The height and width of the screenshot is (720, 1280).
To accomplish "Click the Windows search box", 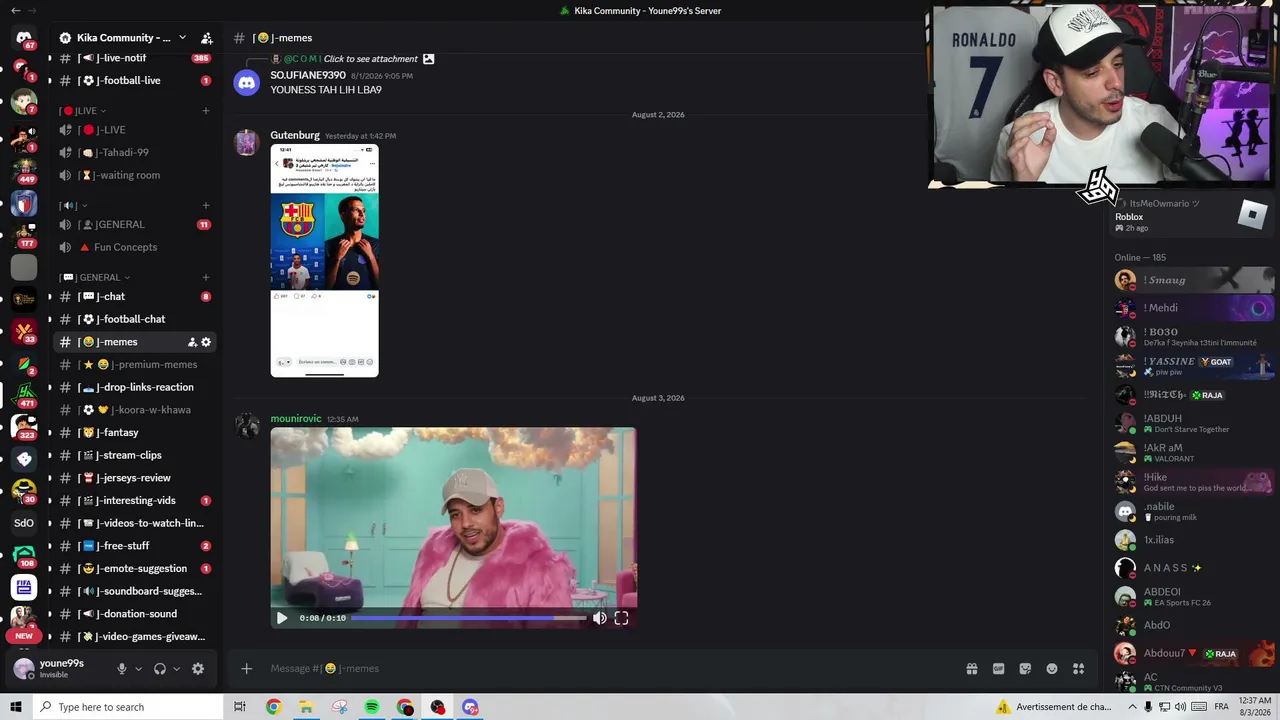I will [127, 707].
